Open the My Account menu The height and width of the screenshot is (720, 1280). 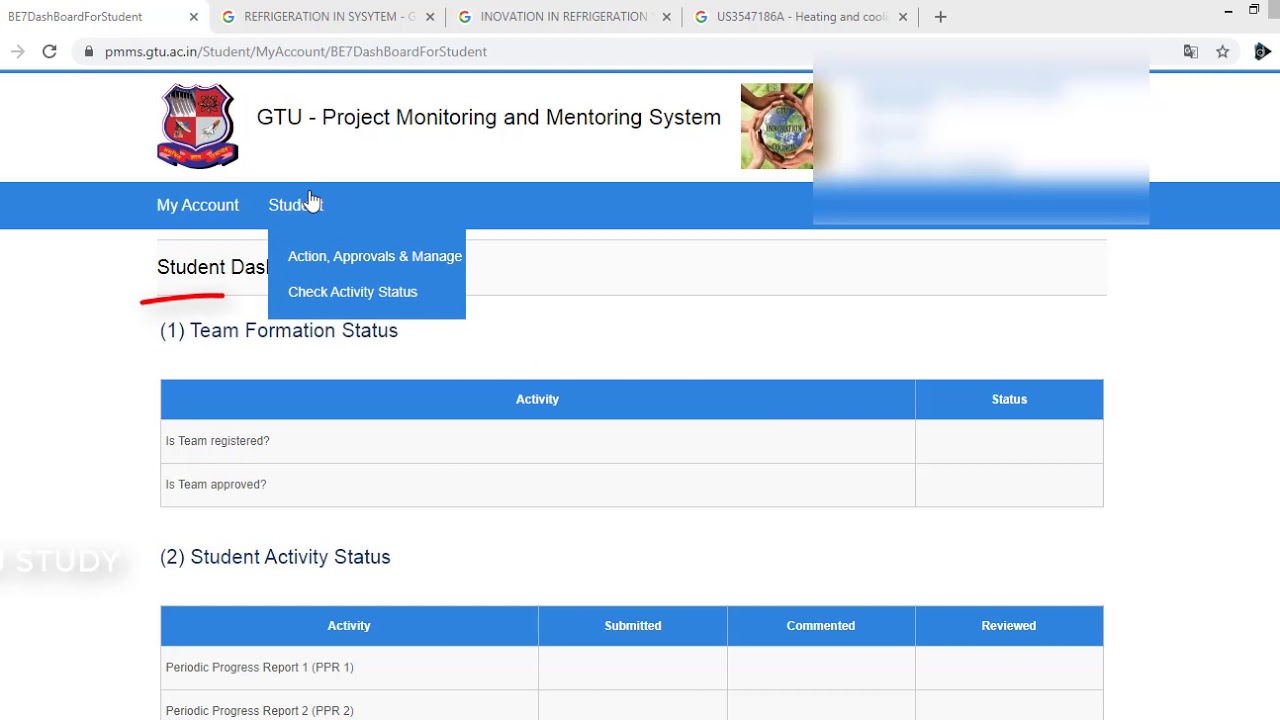[198, 205]
